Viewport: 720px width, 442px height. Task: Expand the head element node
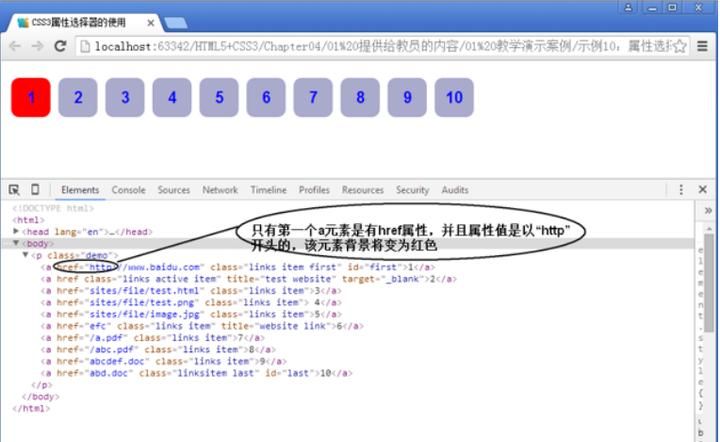pyautogui.click(x=16, y=231)
